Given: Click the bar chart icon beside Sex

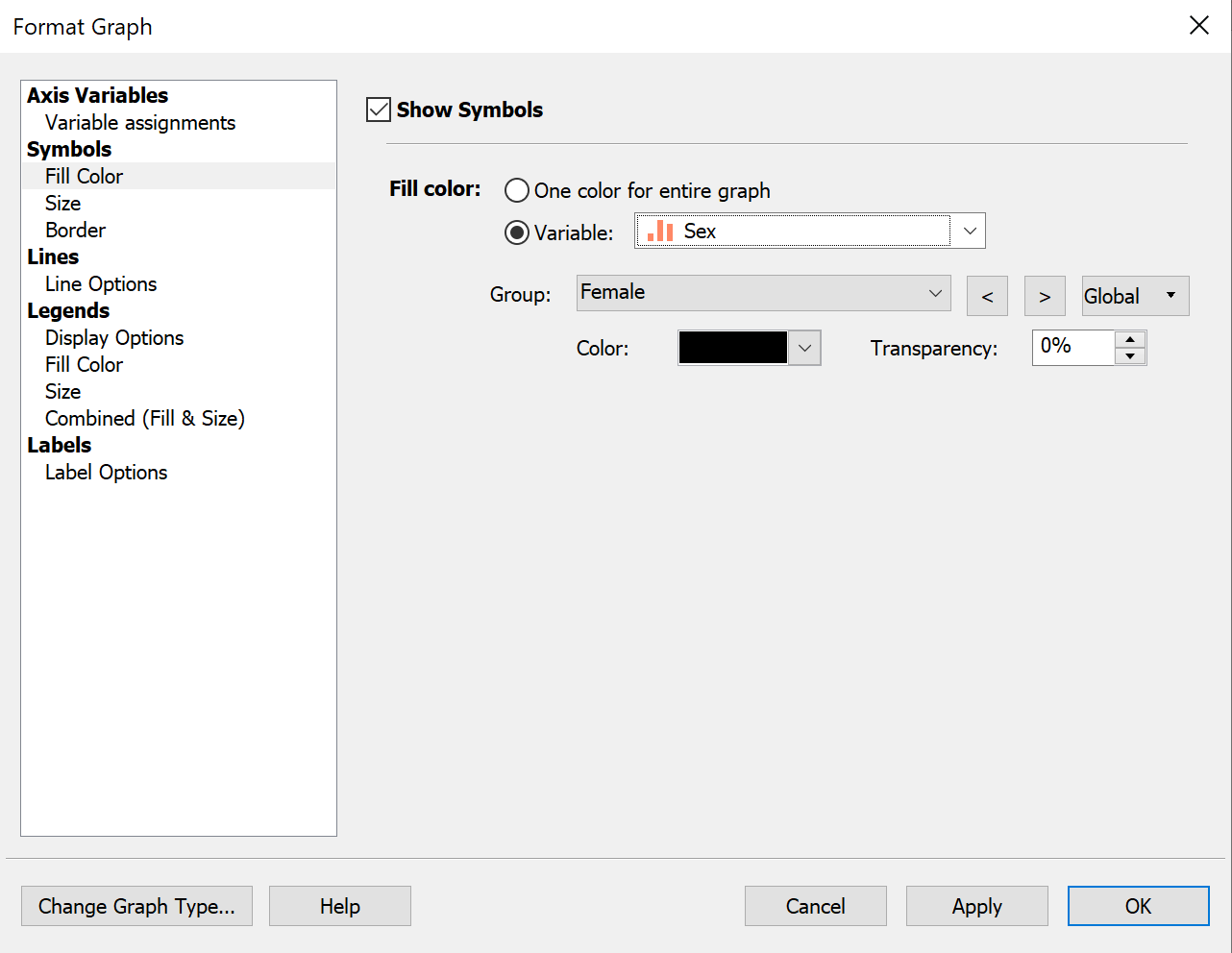Looking at the screenshot, I should click(660, 231).
